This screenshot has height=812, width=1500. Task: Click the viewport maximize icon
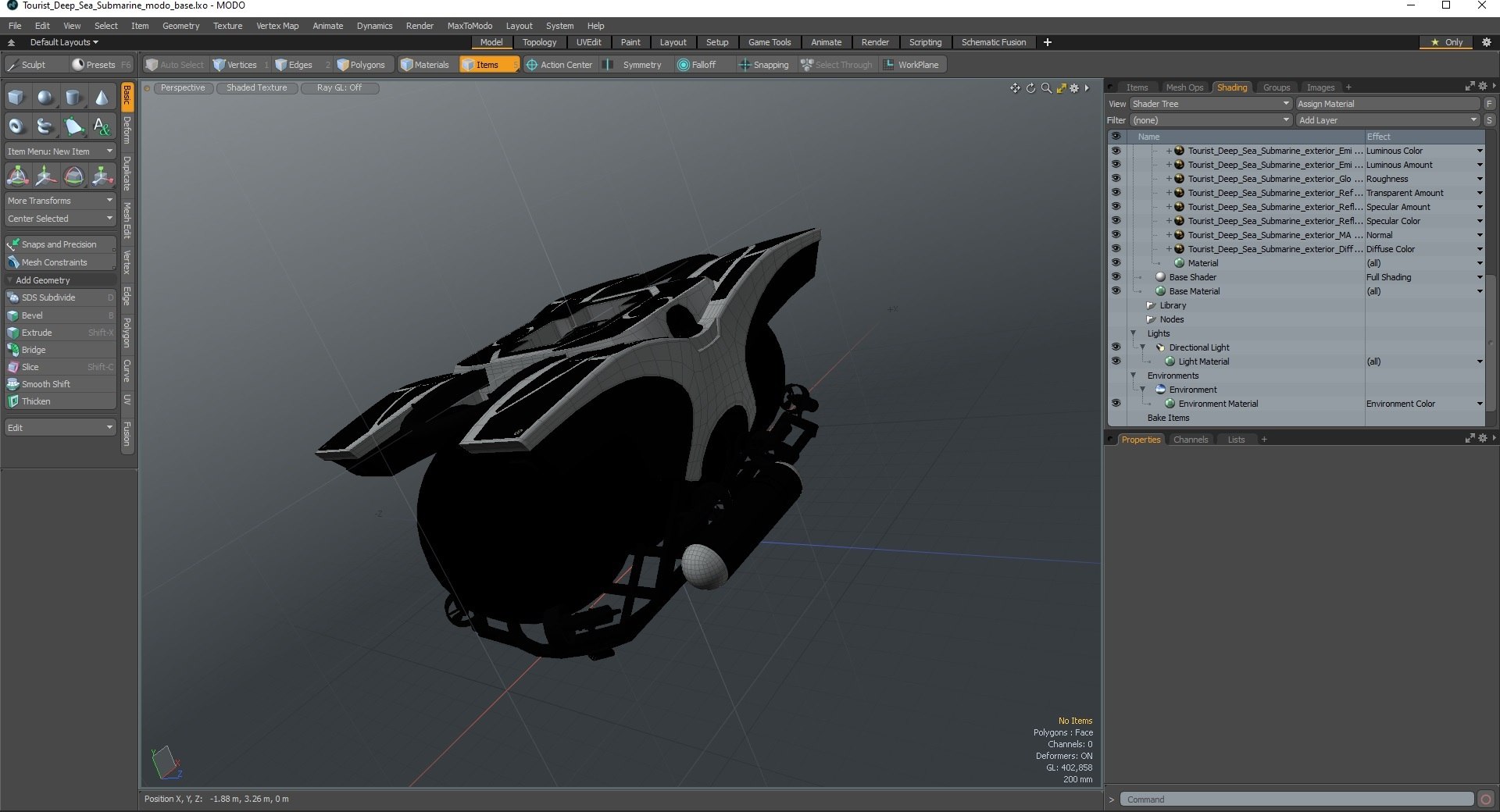1061,88
